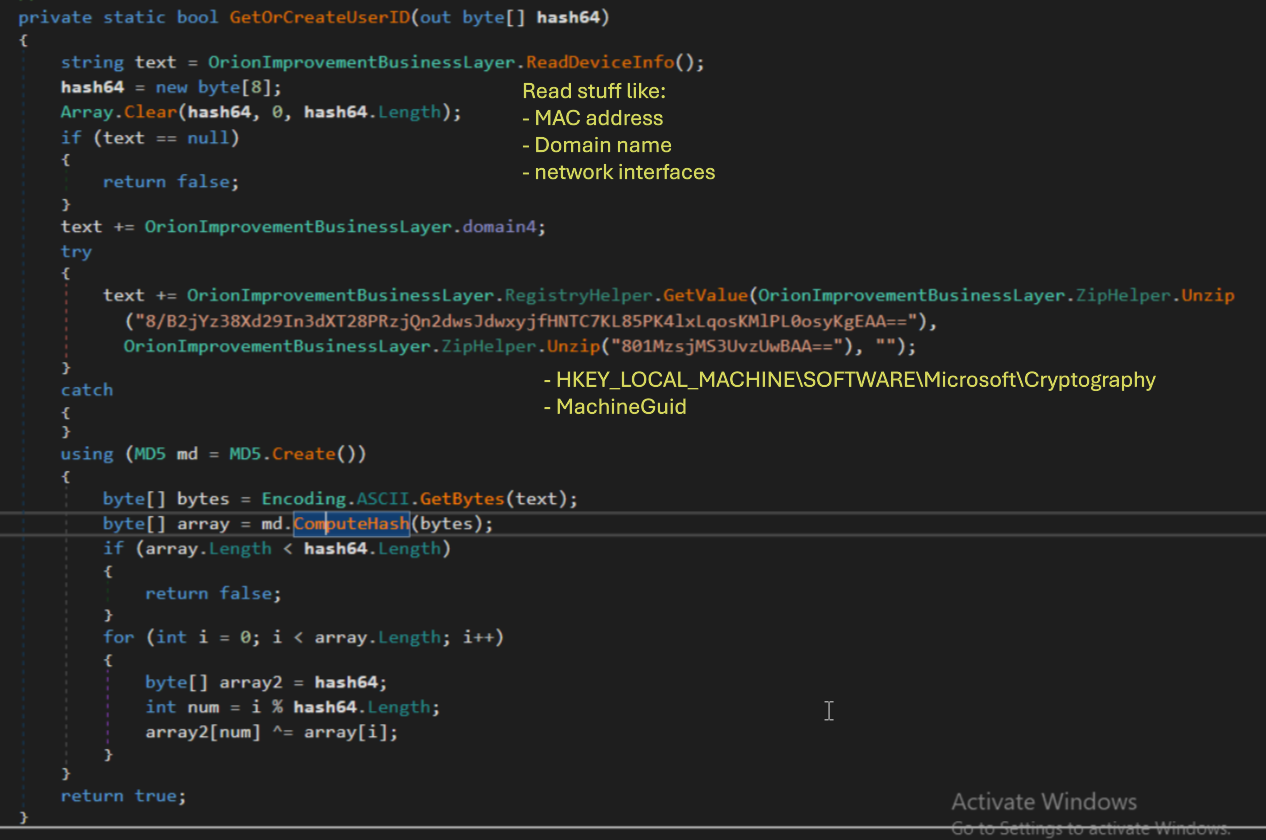Click the Clear method in Array.Clear
The width and height of the screenshot is (1266, 840).
(x=150, y=112)
